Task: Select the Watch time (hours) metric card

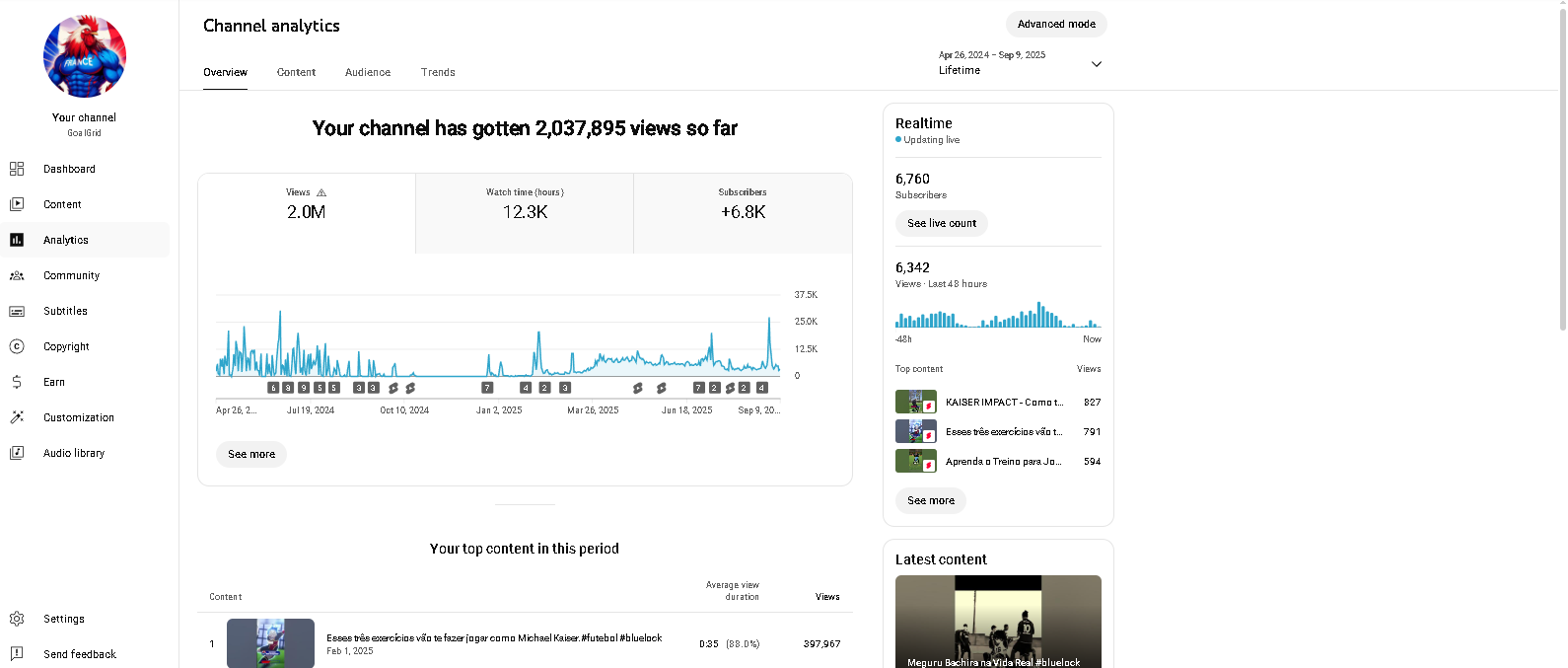Action: coord(525,213)
